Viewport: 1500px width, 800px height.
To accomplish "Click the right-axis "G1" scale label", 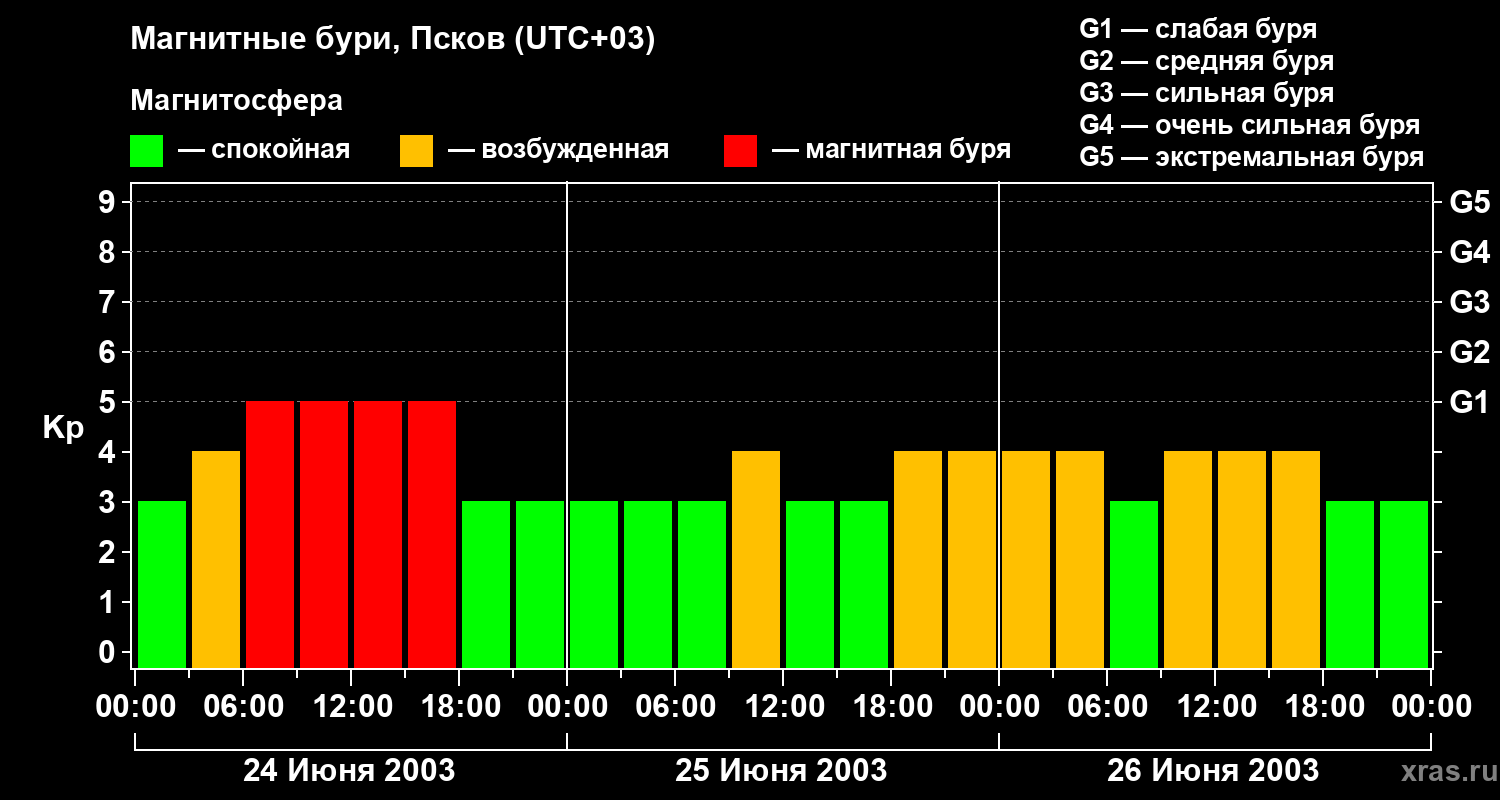I will point(1469,402).
